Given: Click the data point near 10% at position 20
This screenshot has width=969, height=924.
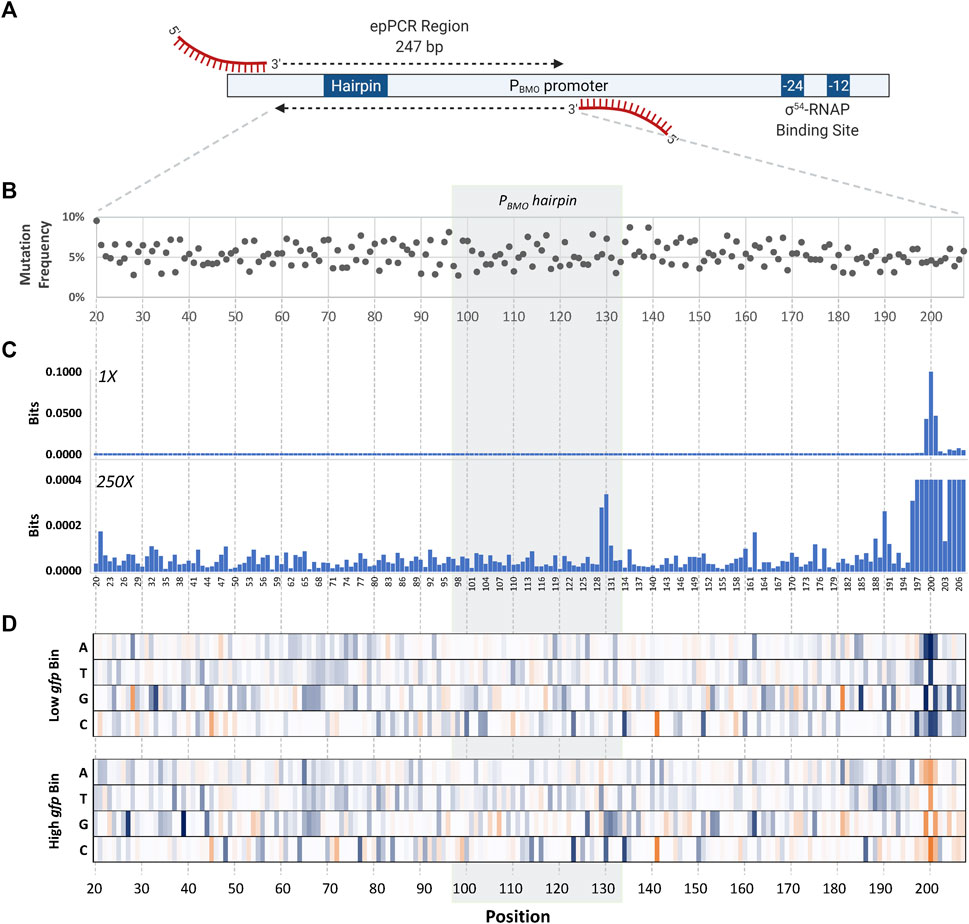Looking at the screenshot, I should tap(96, 221).
